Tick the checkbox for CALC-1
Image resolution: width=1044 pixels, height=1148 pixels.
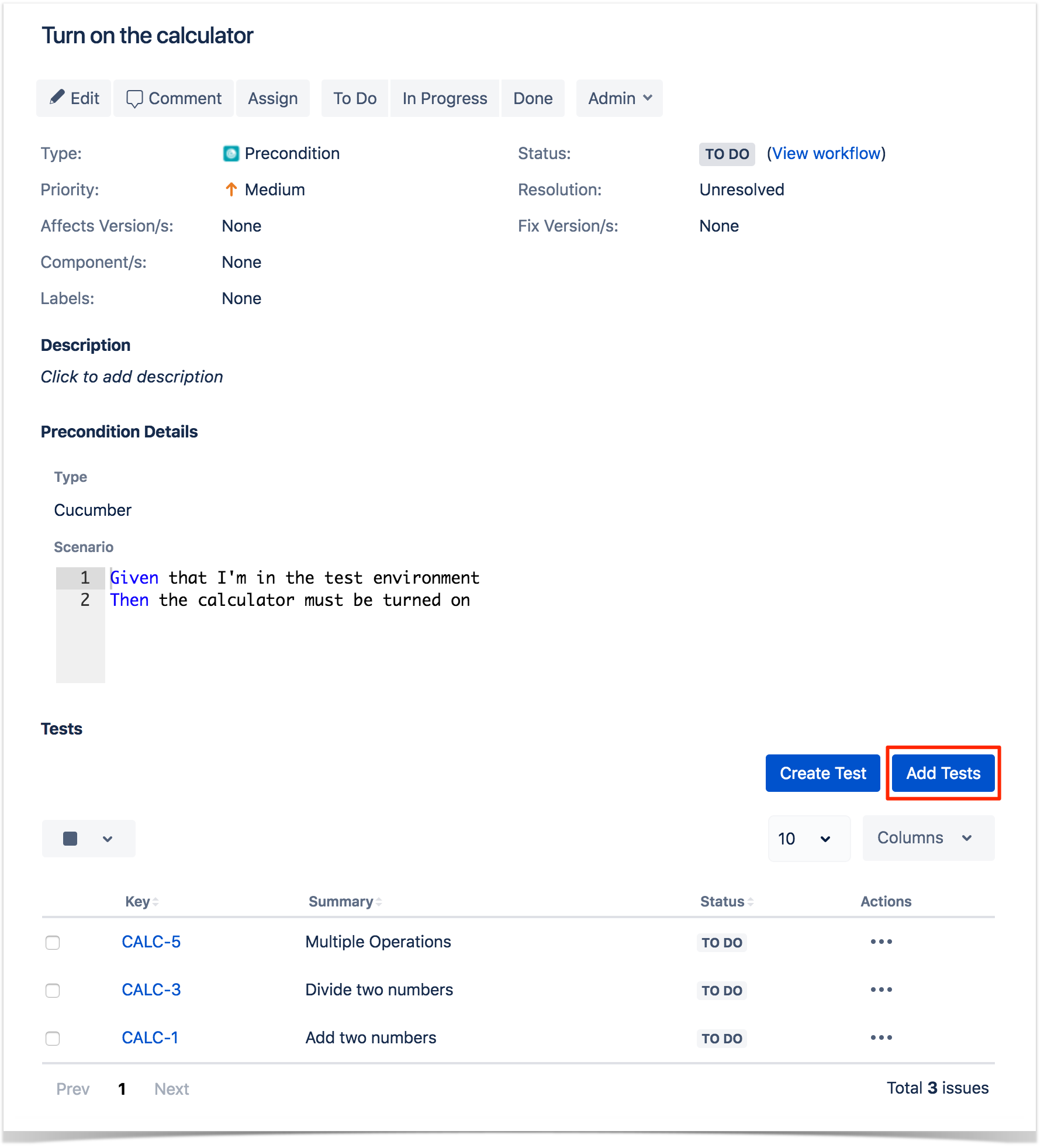[53, 1039]
